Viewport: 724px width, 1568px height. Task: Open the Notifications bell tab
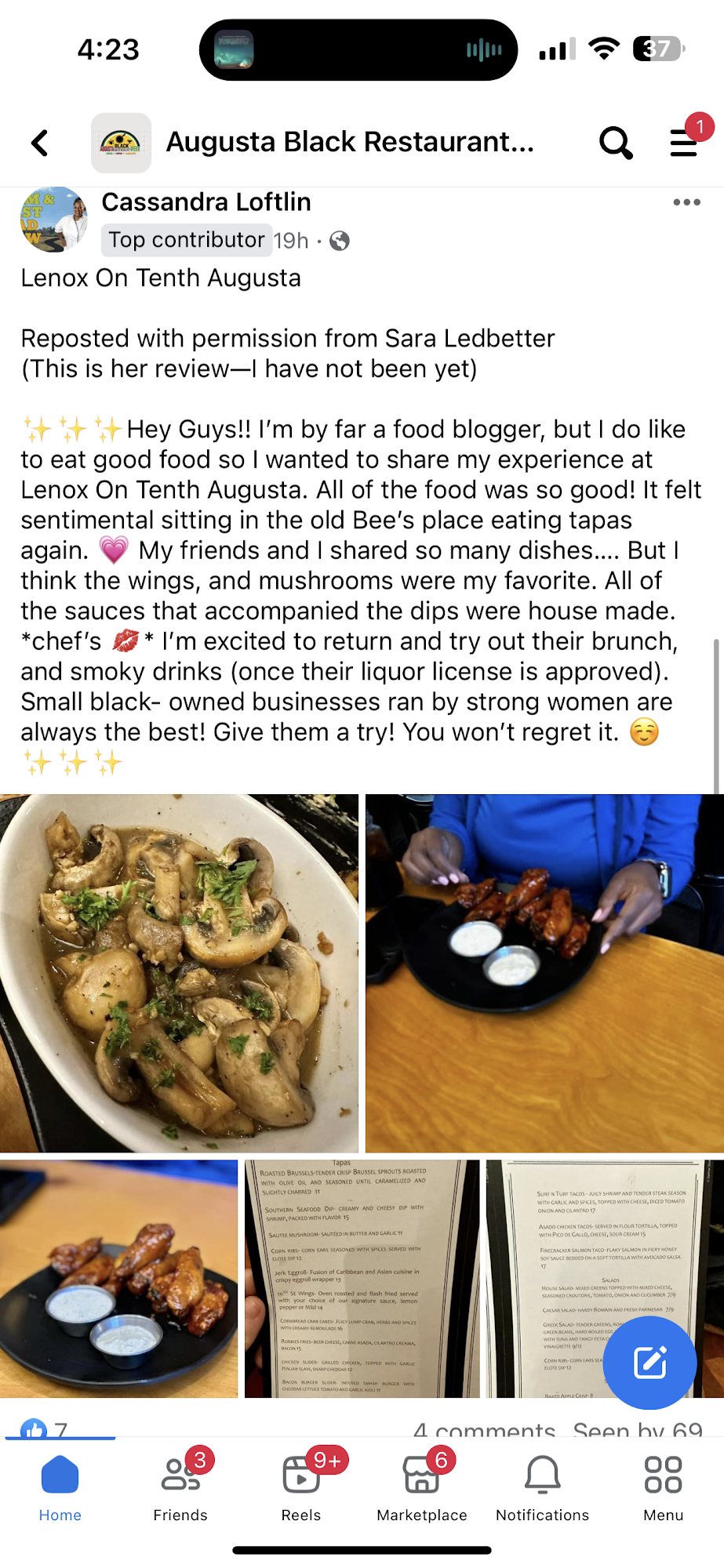[x=542, y=1487]
